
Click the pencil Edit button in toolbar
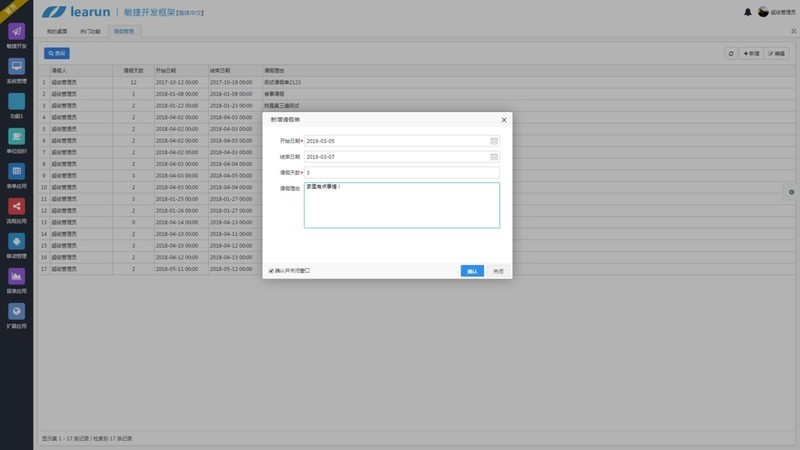point(776,53)
